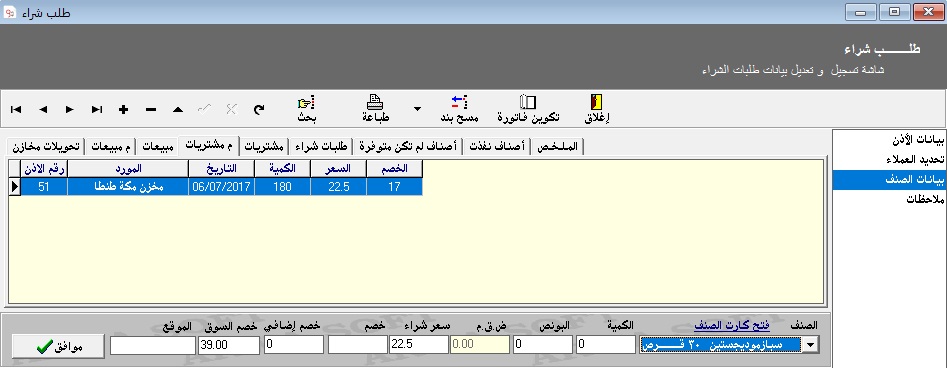This screenshot has height=368, width=947.
Task: Select the row for order 51
Action: tap(216, 187)
